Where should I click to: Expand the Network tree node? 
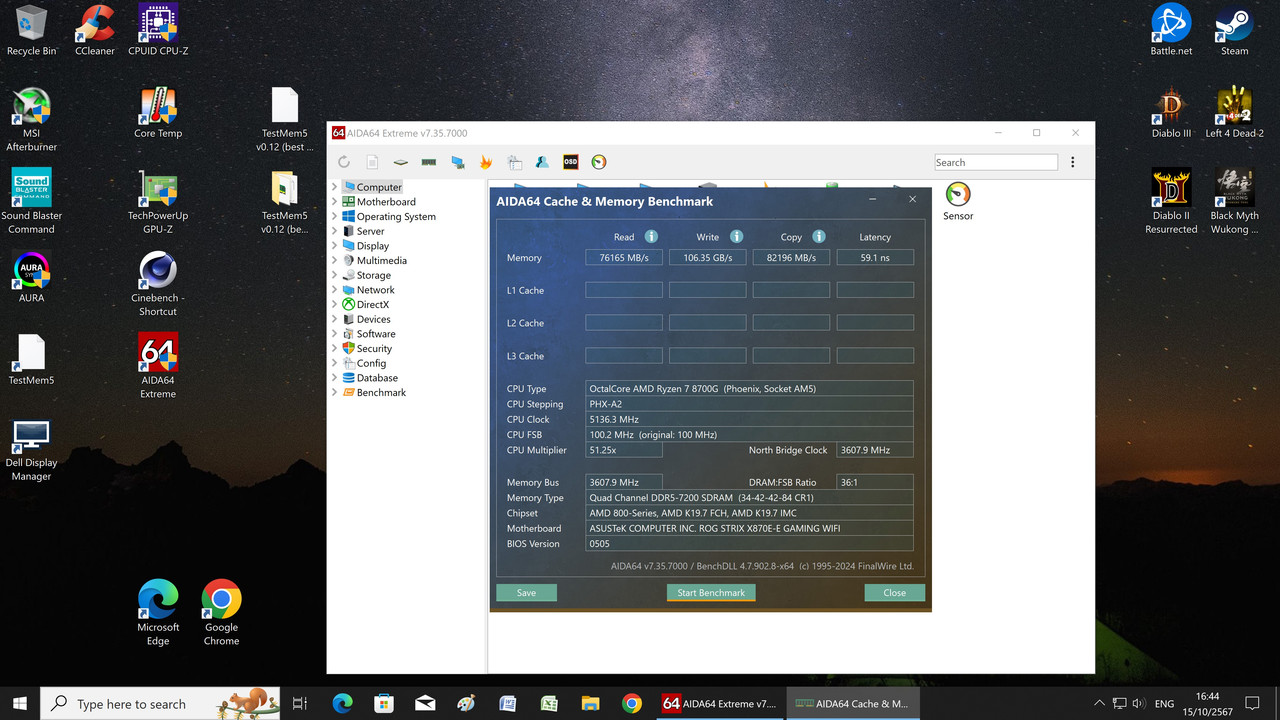[x=335, y=290]
